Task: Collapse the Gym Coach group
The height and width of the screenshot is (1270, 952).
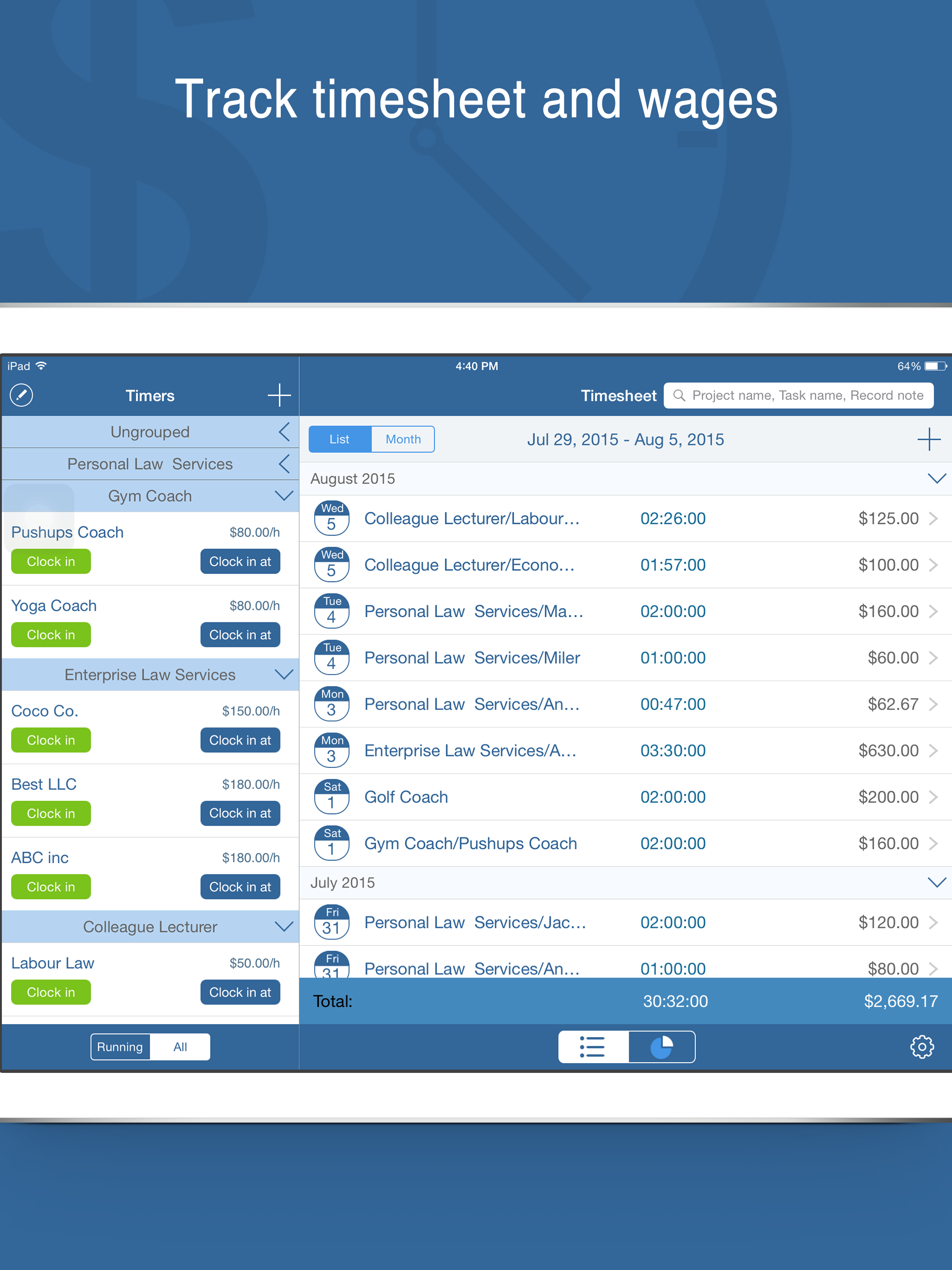Action: (x=284, y=496)
